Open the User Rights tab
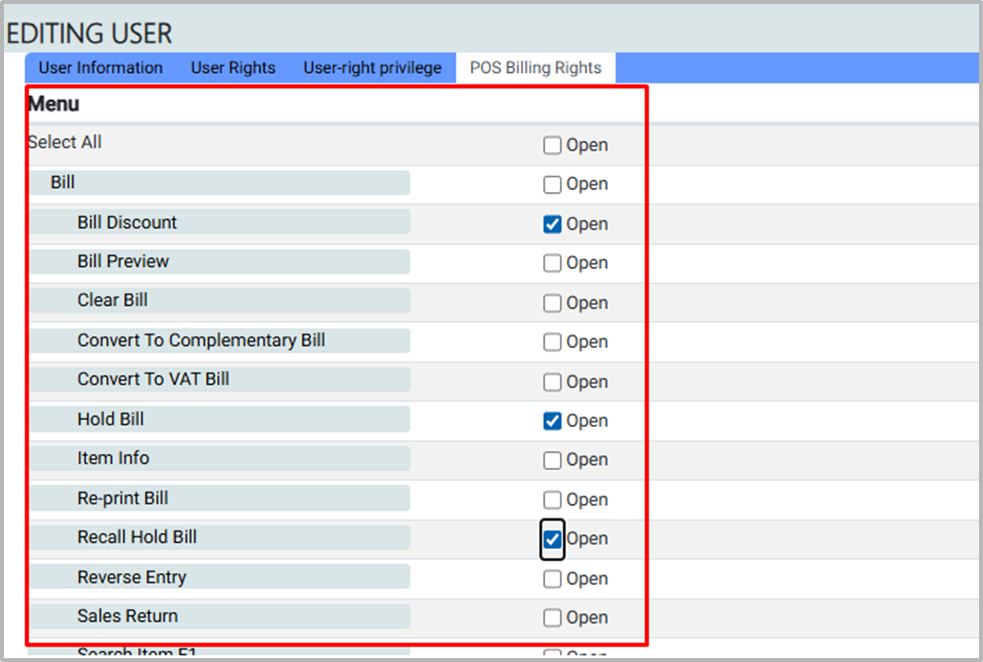983x662 pixels. (233, 68)
